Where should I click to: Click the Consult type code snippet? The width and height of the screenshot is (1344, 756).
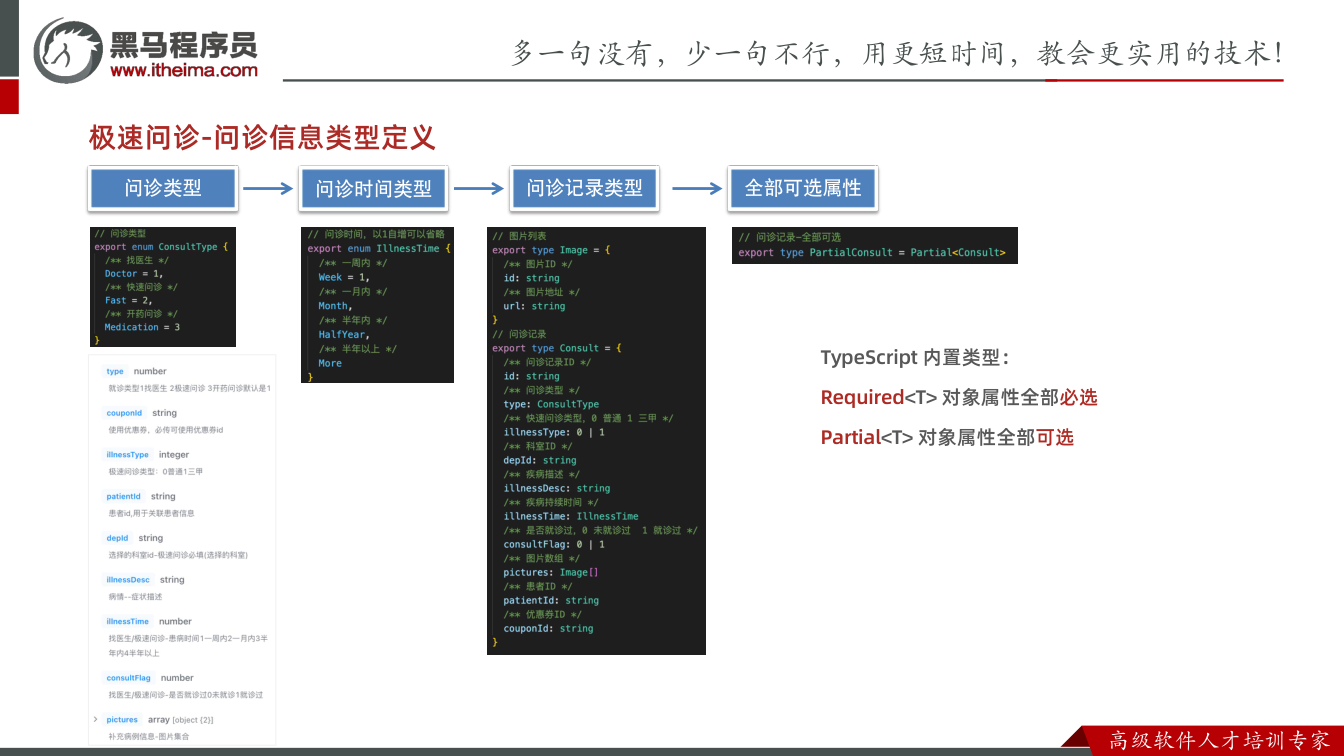tap(596, 441)
